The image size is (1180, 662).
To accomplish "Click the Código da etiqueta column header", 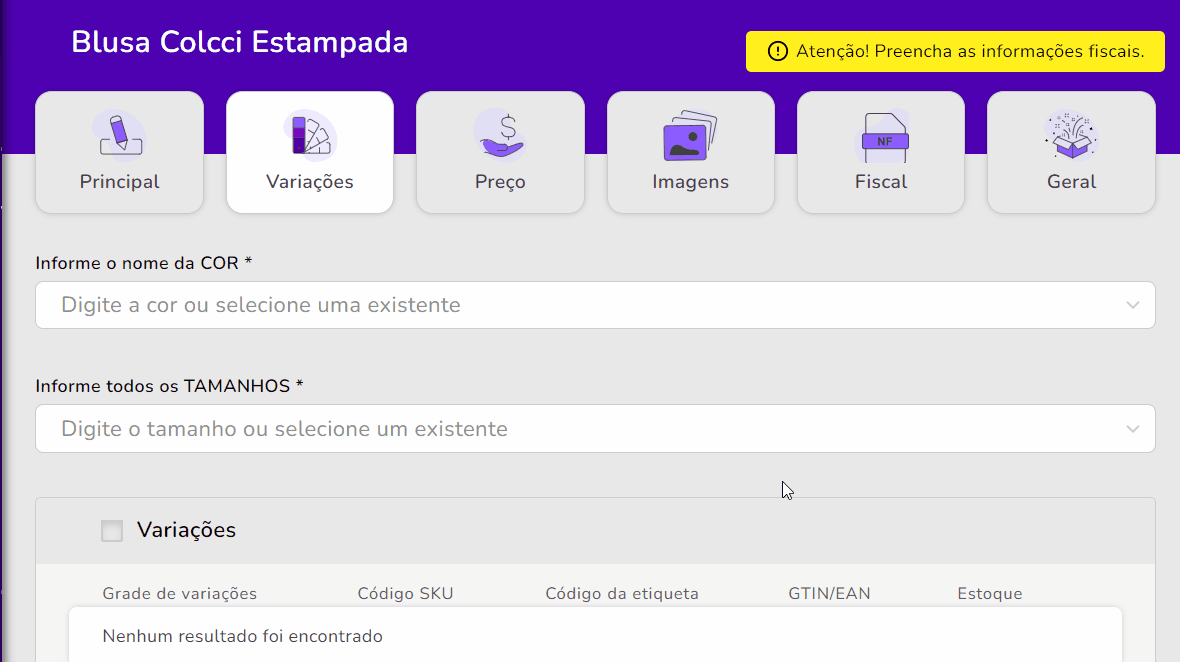I will [622, 594].
